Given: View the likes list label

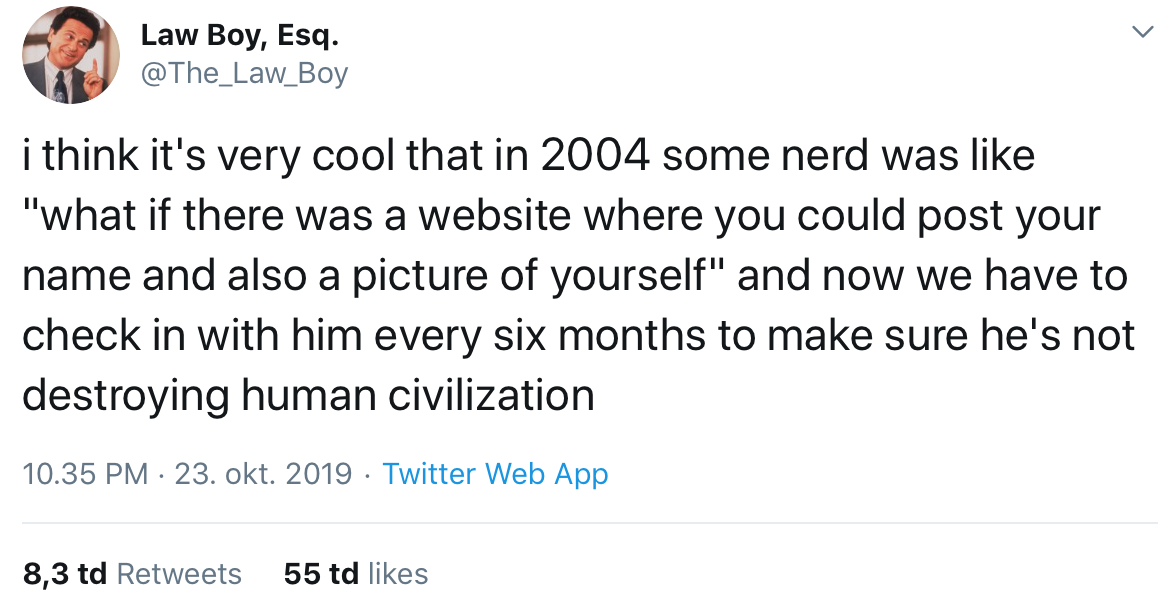Looking at the screenshot, I should pos(397,573).
